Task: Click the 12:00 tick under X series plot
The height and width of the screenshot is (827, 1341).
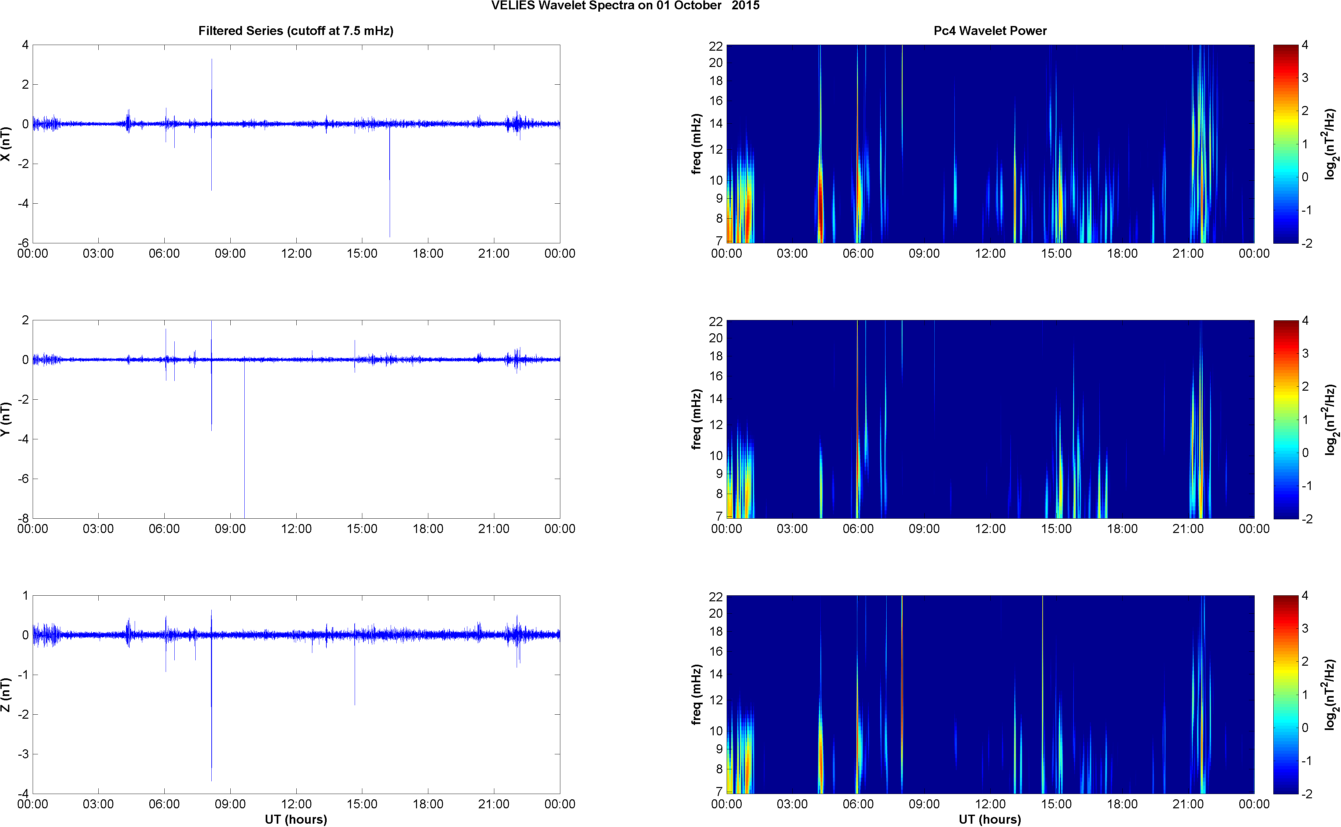Action: coord(296,254)
